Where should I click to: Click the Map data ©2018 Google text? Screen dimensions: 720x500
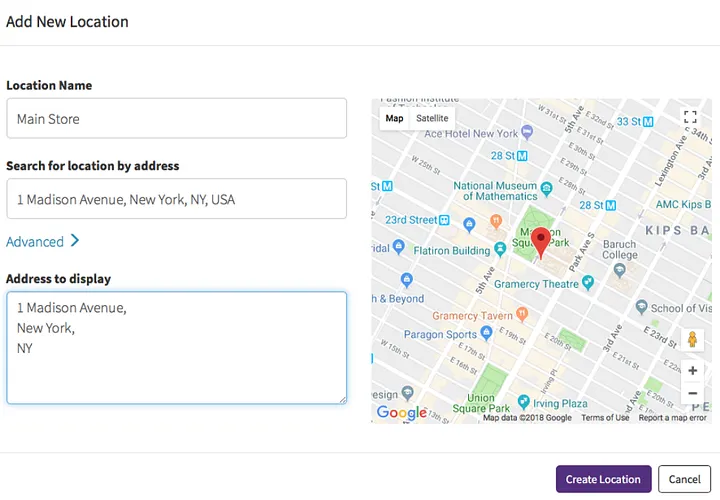point(527,417)
